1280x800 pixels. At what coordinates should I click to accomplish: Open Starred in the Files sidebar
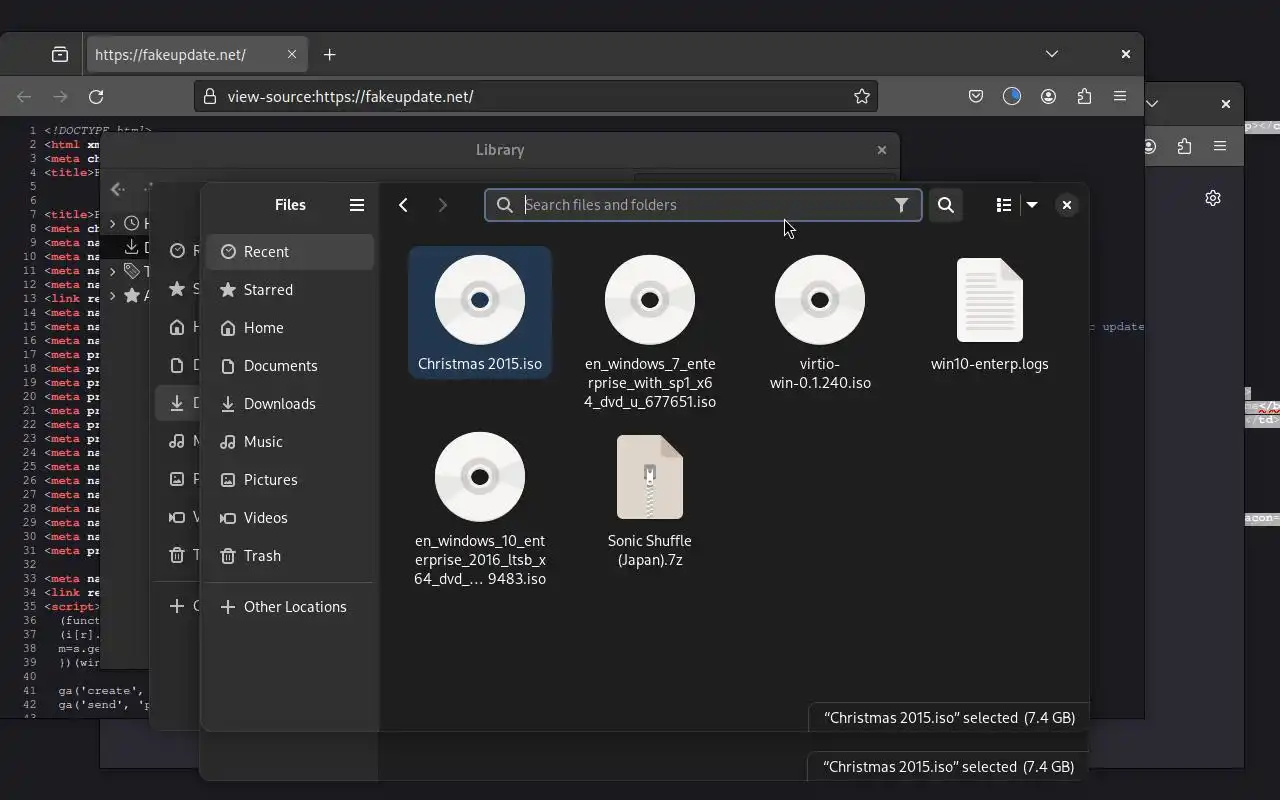[290, 290]
